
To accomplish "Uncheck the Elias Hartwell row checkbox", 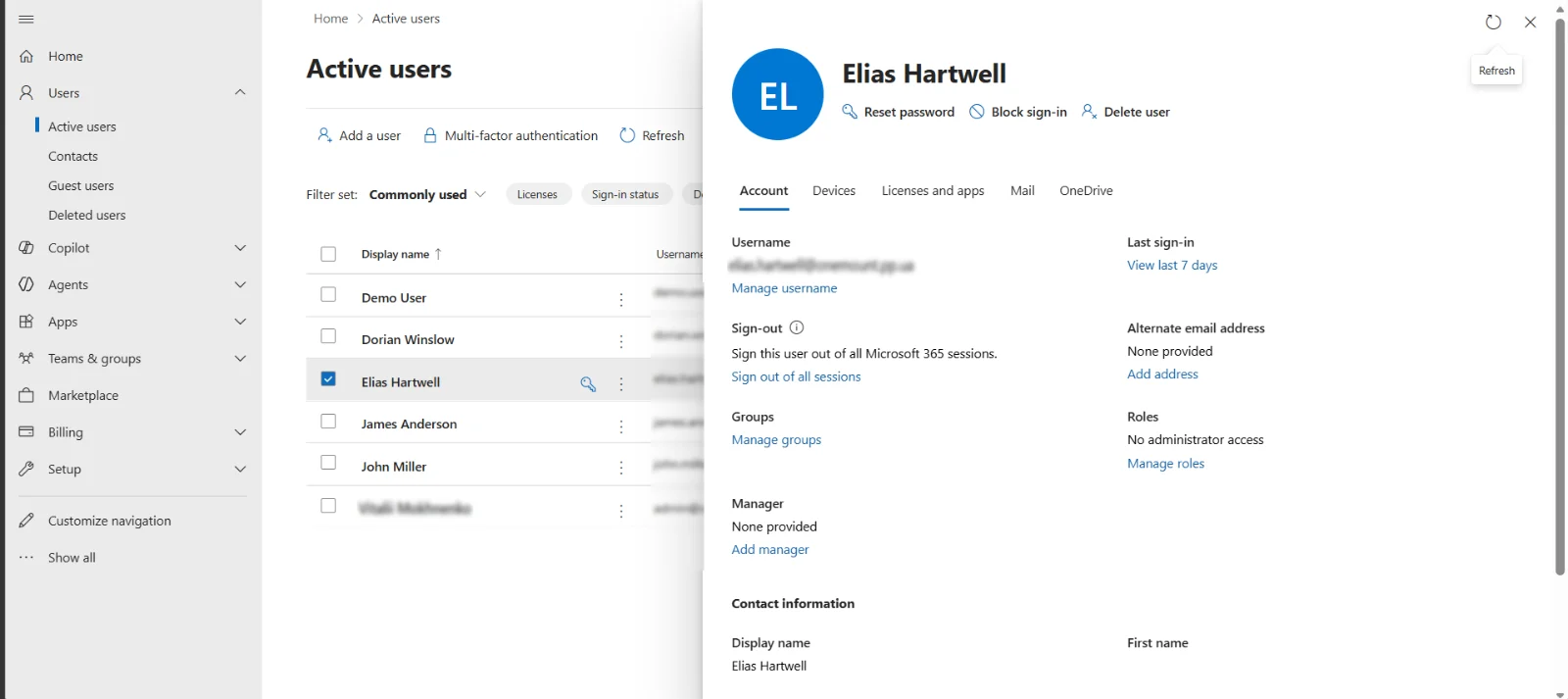I will (x=328, y=378).
